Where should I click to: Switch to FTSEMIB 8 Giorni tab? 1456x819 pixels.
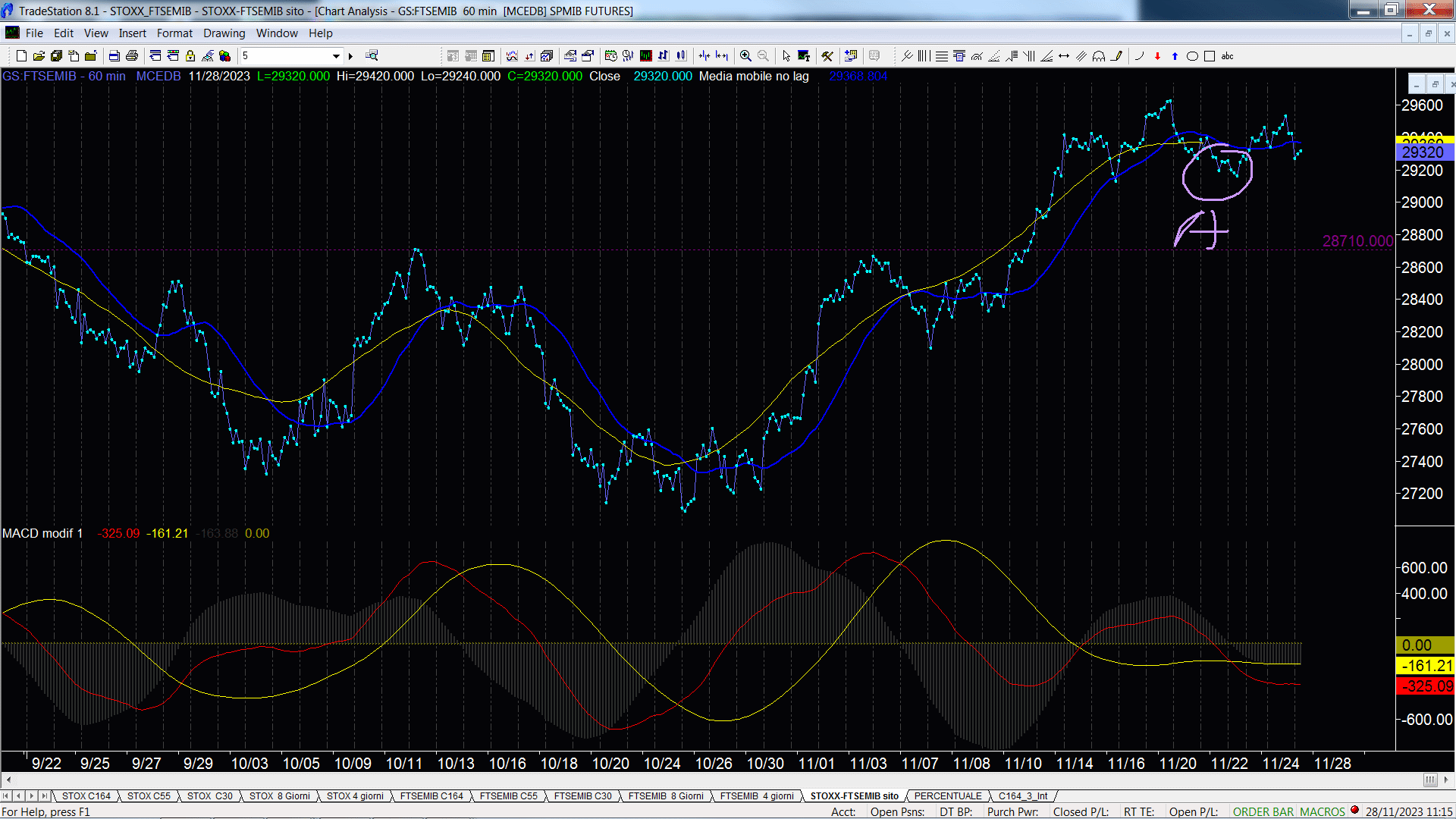pyautogui.click(x=666, y=796)
